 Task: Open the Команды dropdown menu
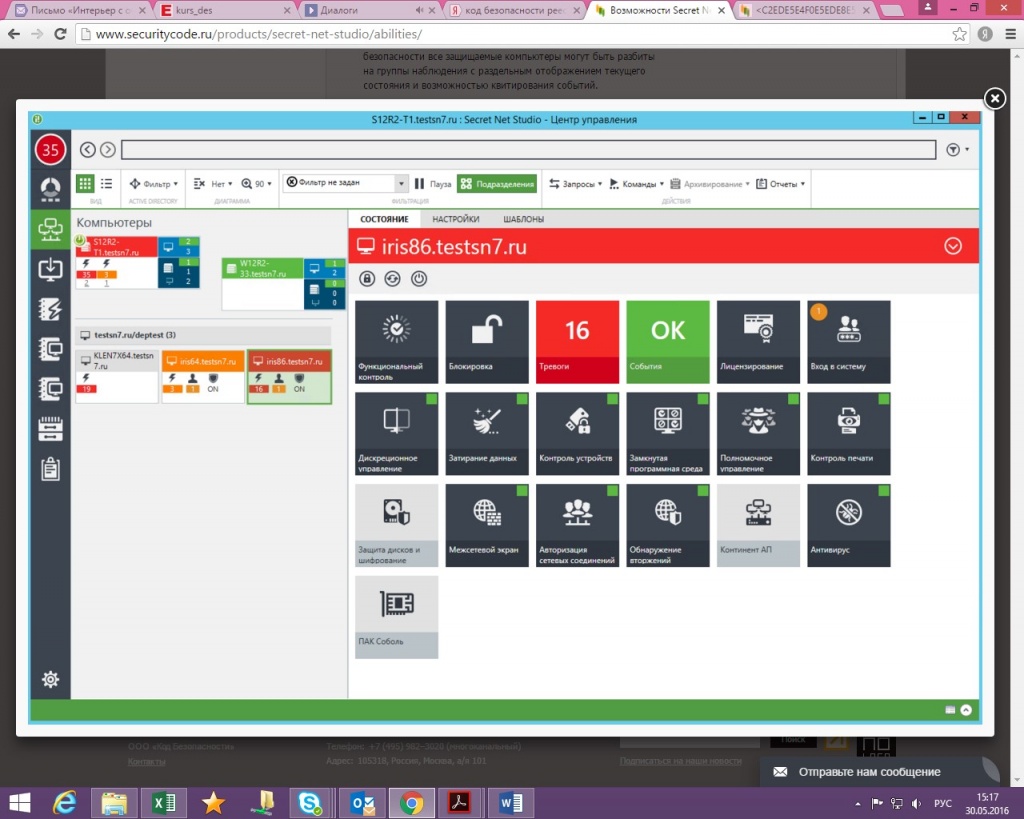click(x=636, y=184)
